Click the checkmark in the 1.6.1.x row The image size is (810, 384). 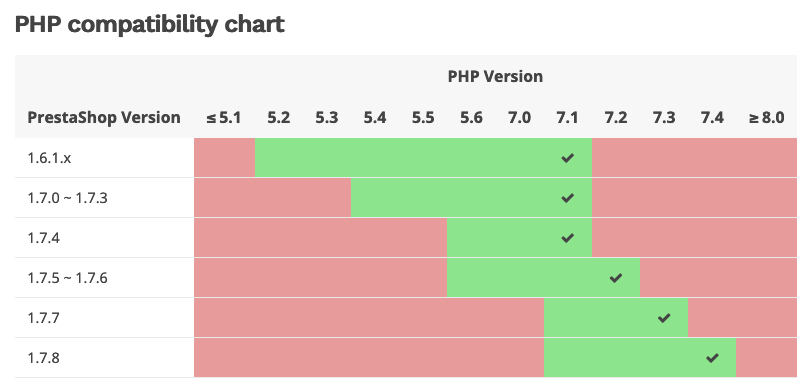(567, 158)
